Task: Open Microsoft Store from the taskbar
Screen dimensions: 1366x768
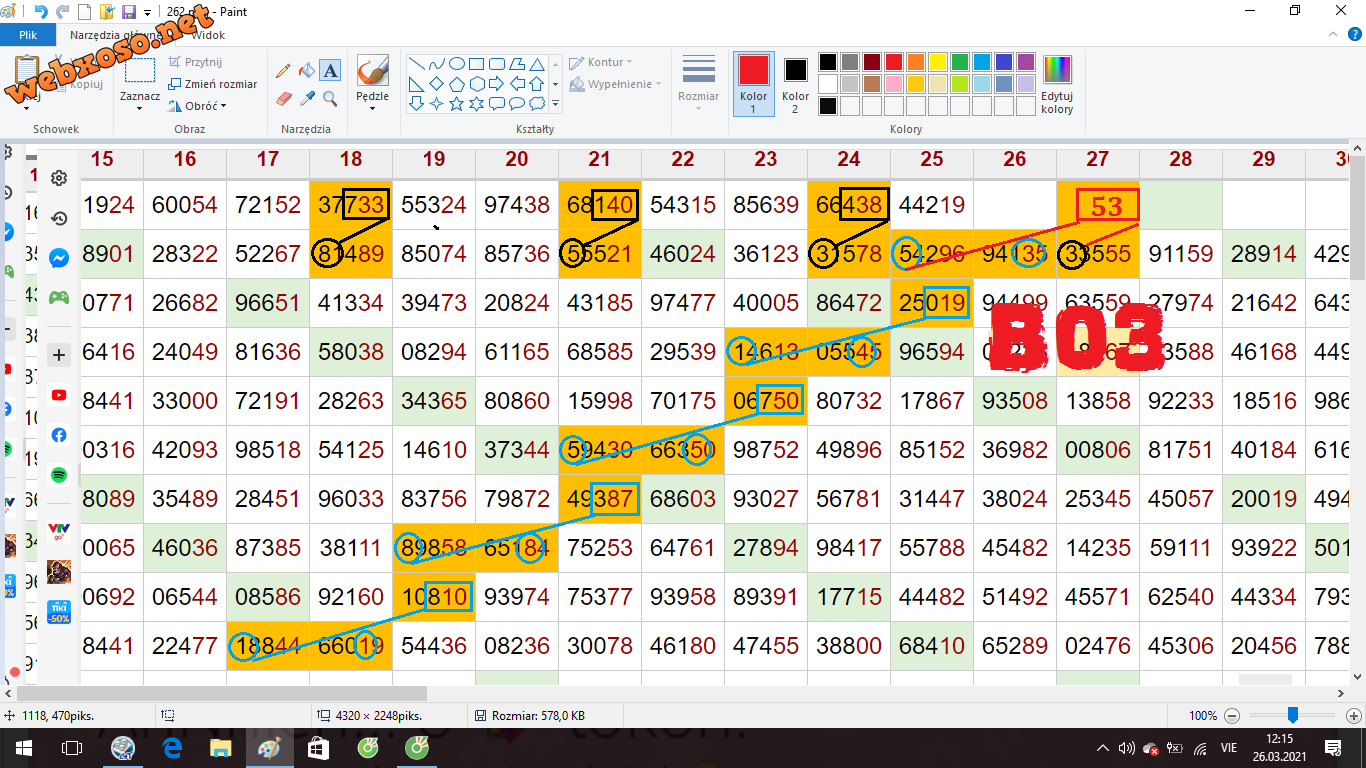Action: pyautogui.click(x=318, y=748)
